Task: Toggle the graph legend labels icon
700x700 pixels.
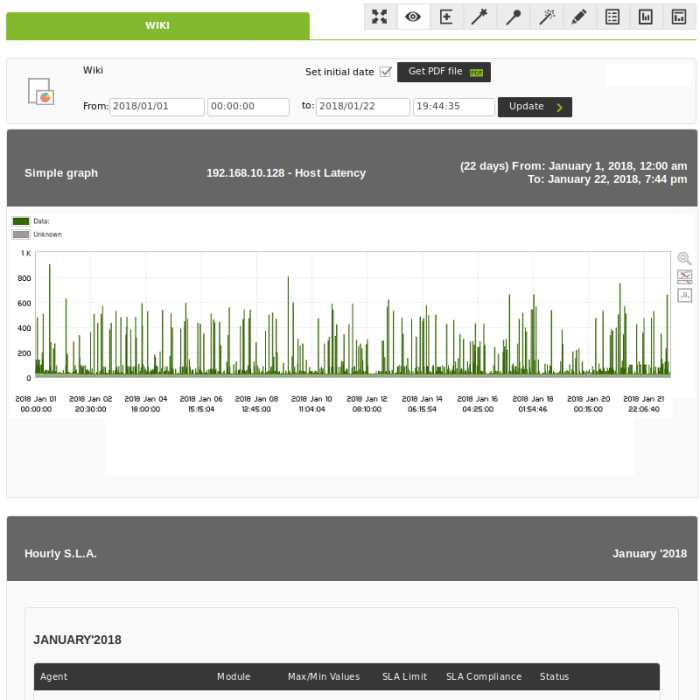Action: tap(684, 295)
